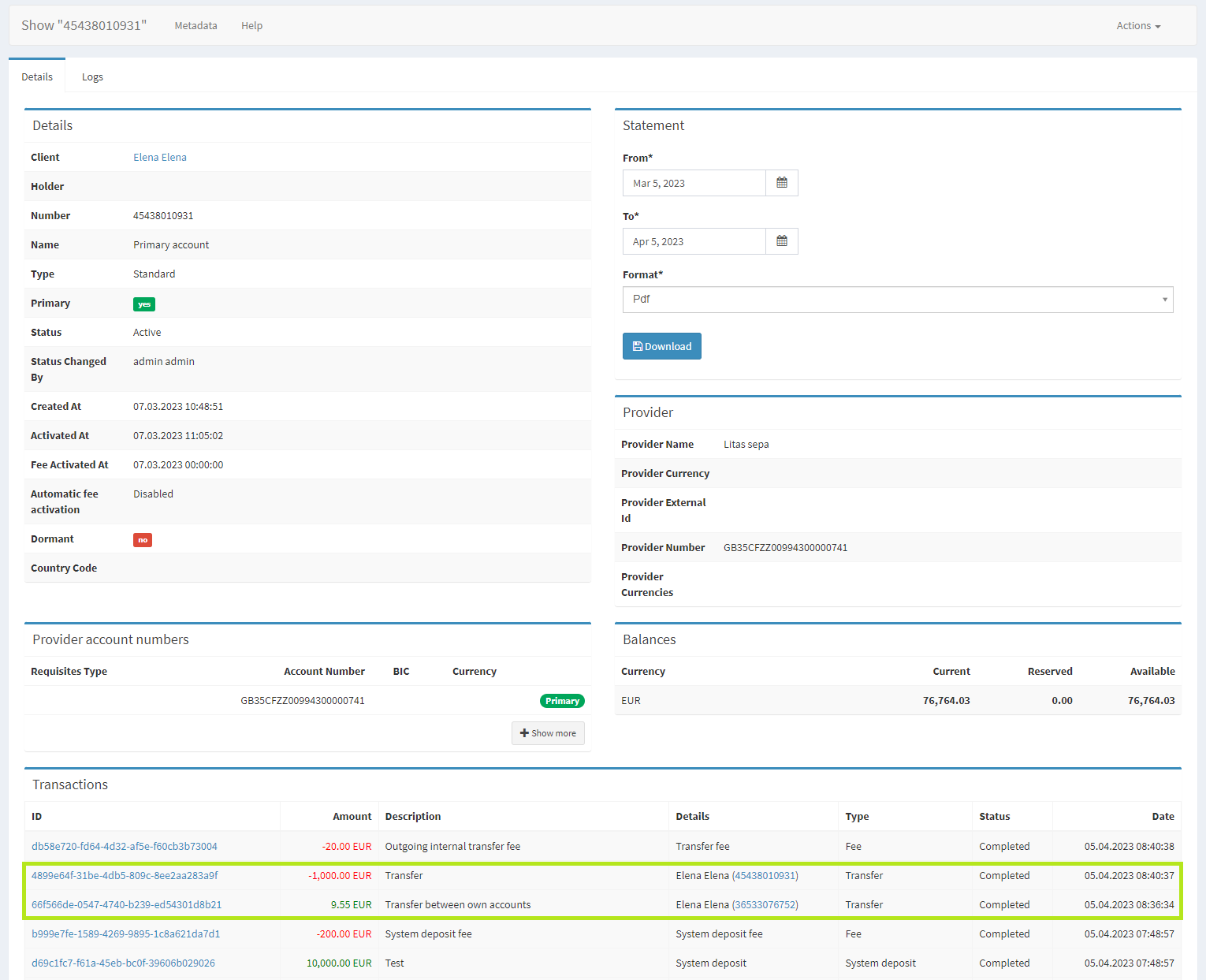Open the To date calendar icon

tap(781, 241)
